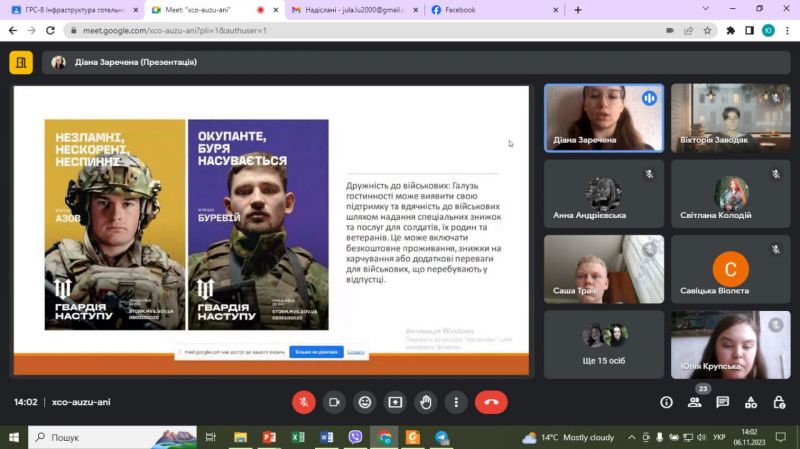Open the Windows notification center

coord(780,437)
